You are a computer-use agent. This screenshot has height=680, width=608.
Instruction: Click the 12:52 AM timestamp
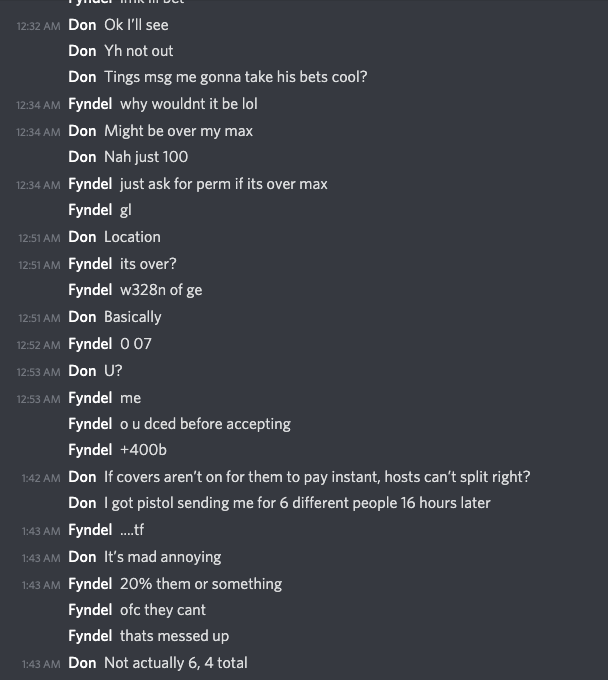pyautogui.click(x=38, y=345)
